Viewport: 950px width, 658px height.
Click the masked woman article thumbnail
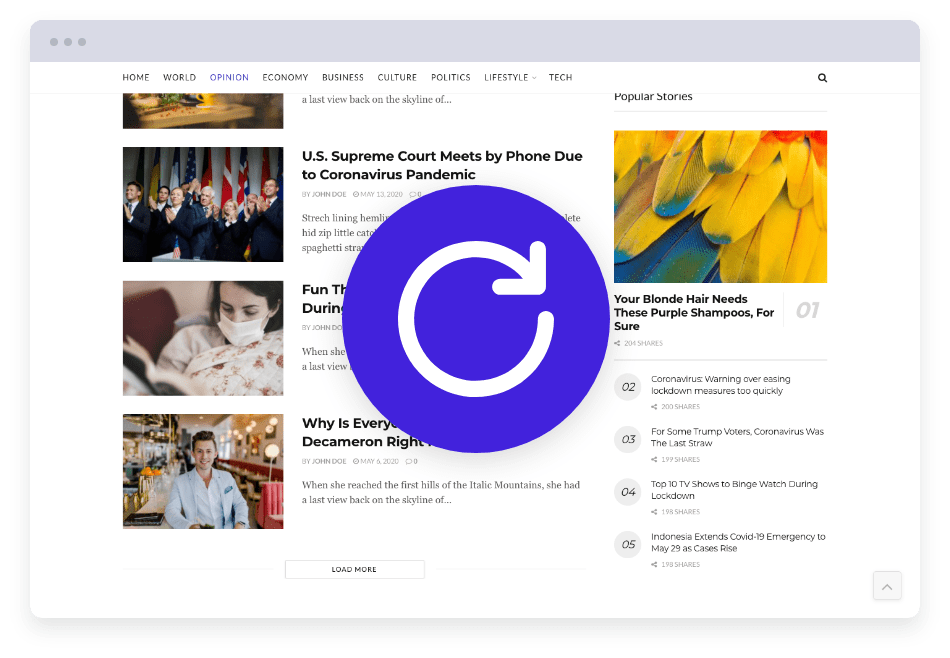tap(203, 338)
